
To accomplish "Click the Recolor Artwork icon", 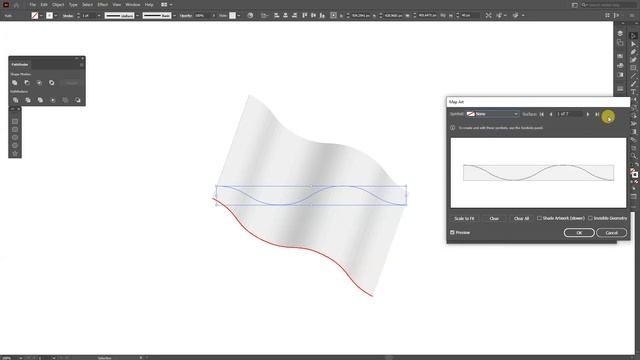I will 250,16.
